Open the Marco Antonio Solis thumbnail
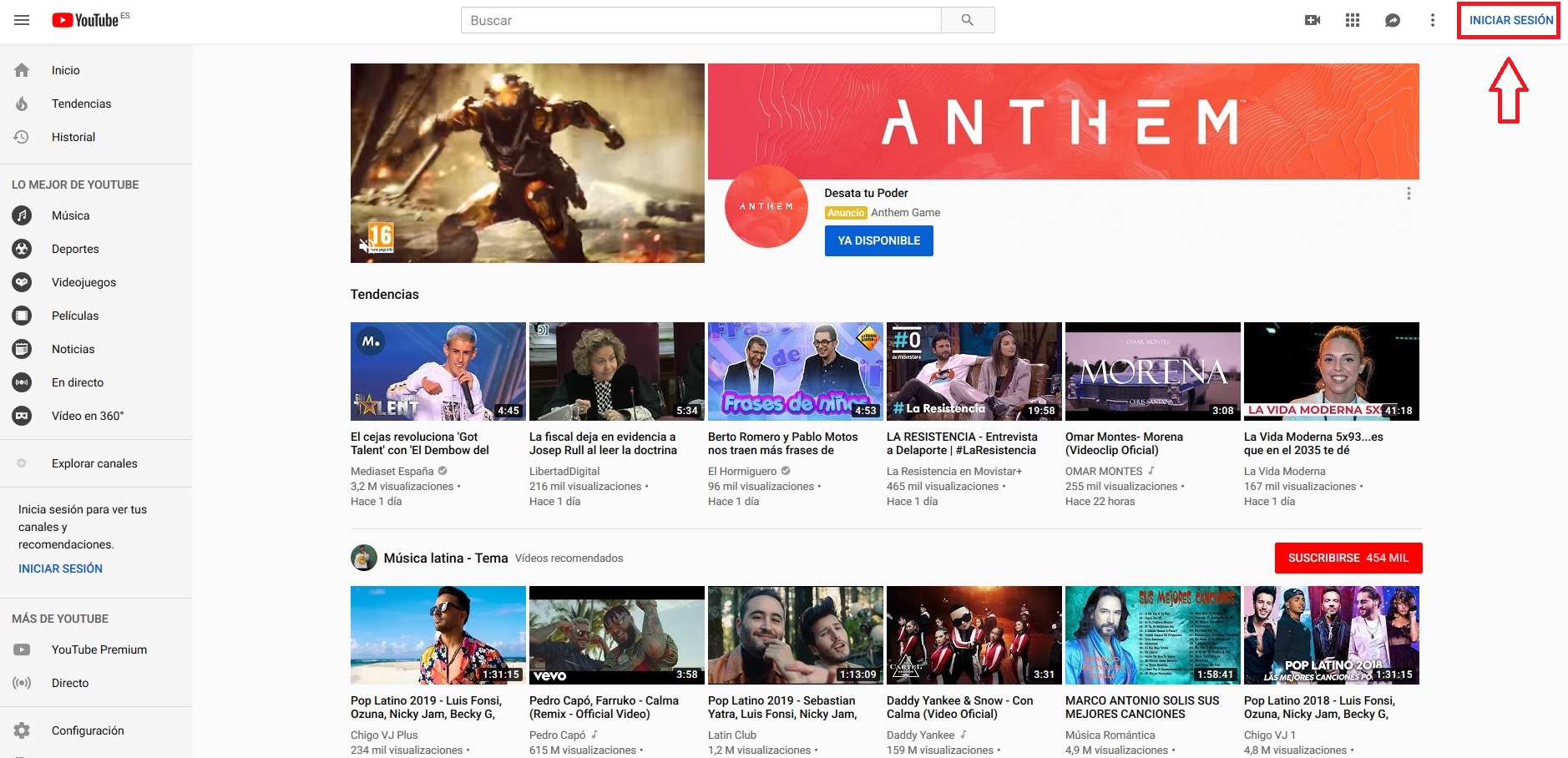Screen dimensions: 1568x758 pyautogui.click(x=1153, y=634)
